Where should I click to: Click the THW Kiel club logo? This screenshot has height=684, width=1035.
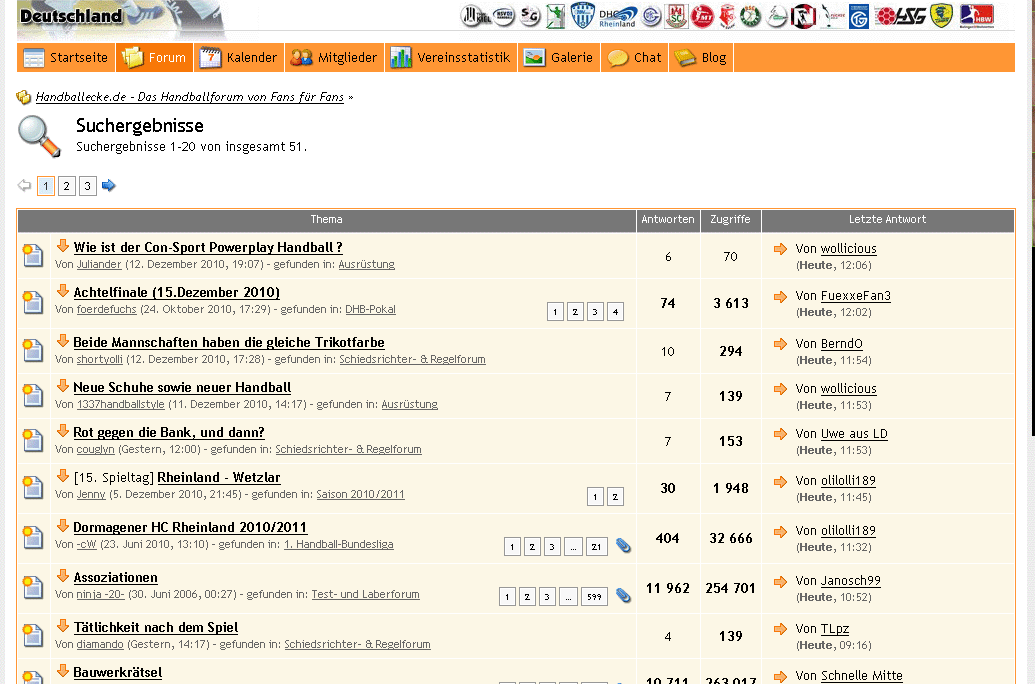473,16
